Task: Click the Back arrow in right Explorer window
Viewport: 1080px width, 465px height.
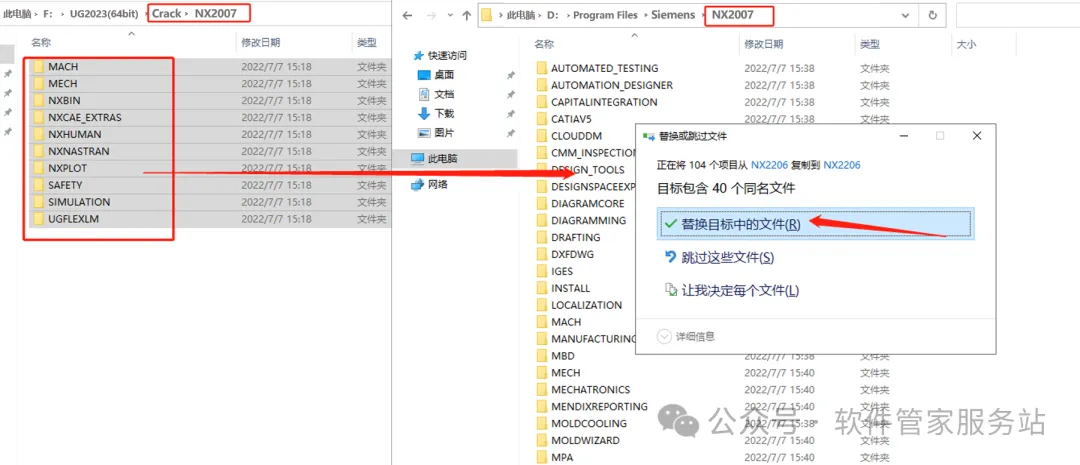Action: pos(407,14)
